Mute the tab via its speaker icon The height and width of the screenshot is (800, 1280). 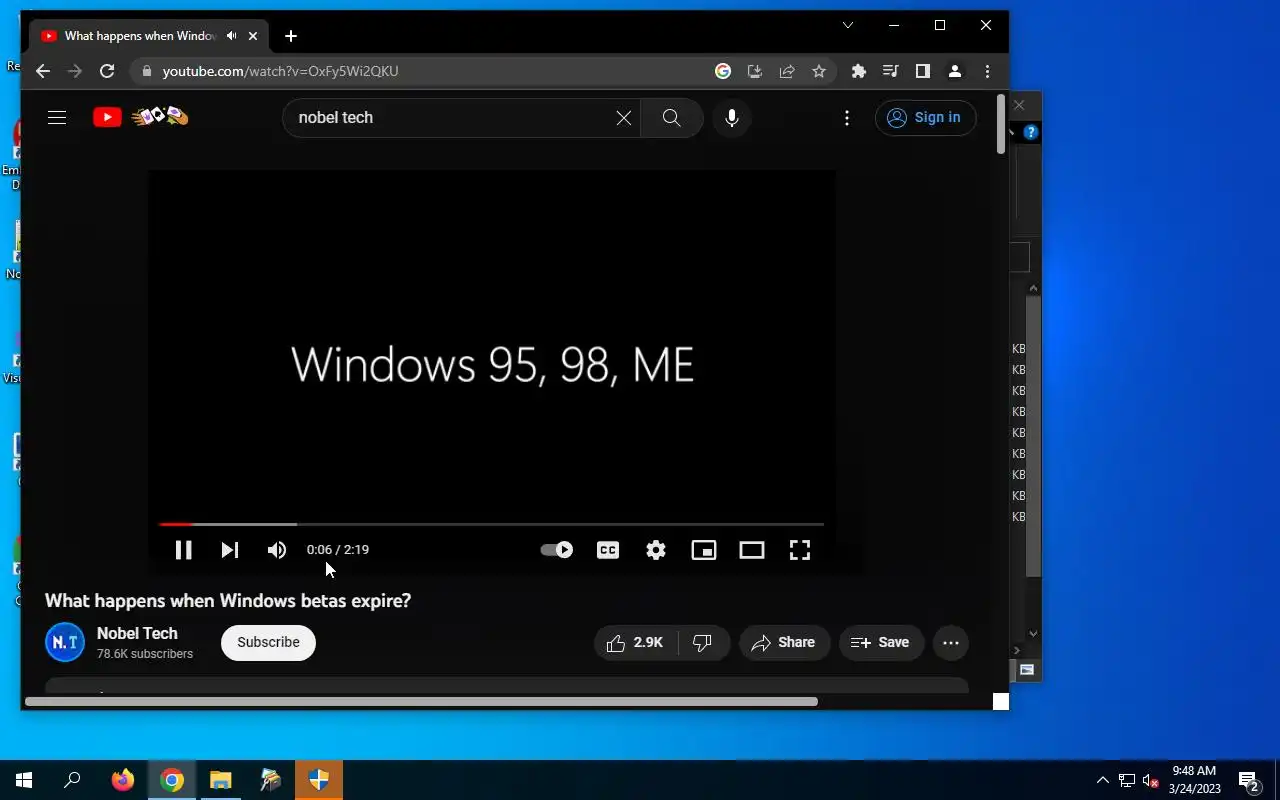tap(232, 36)
